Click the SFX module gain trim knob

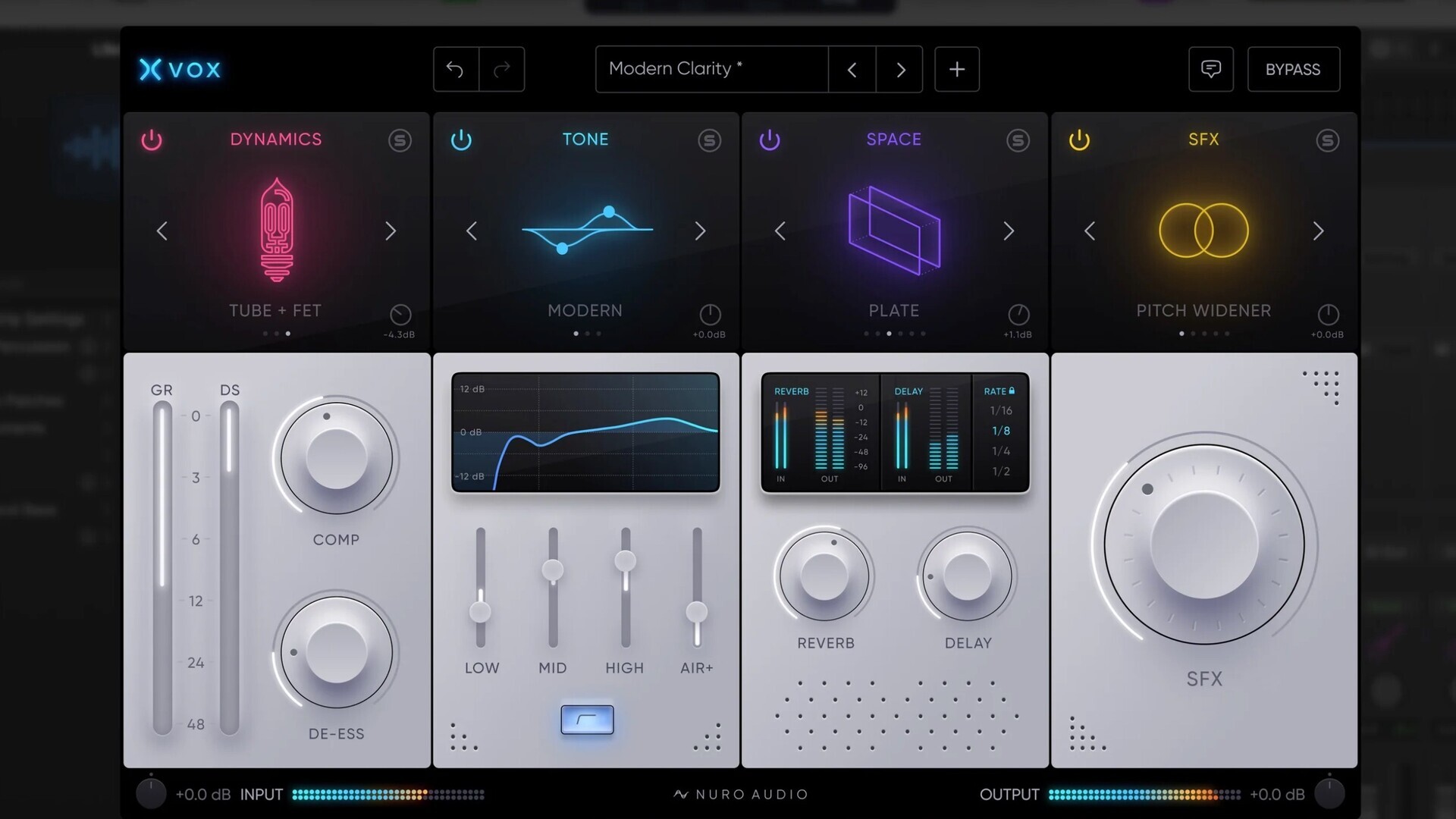pyautogui.click(x=1328, y=314)
